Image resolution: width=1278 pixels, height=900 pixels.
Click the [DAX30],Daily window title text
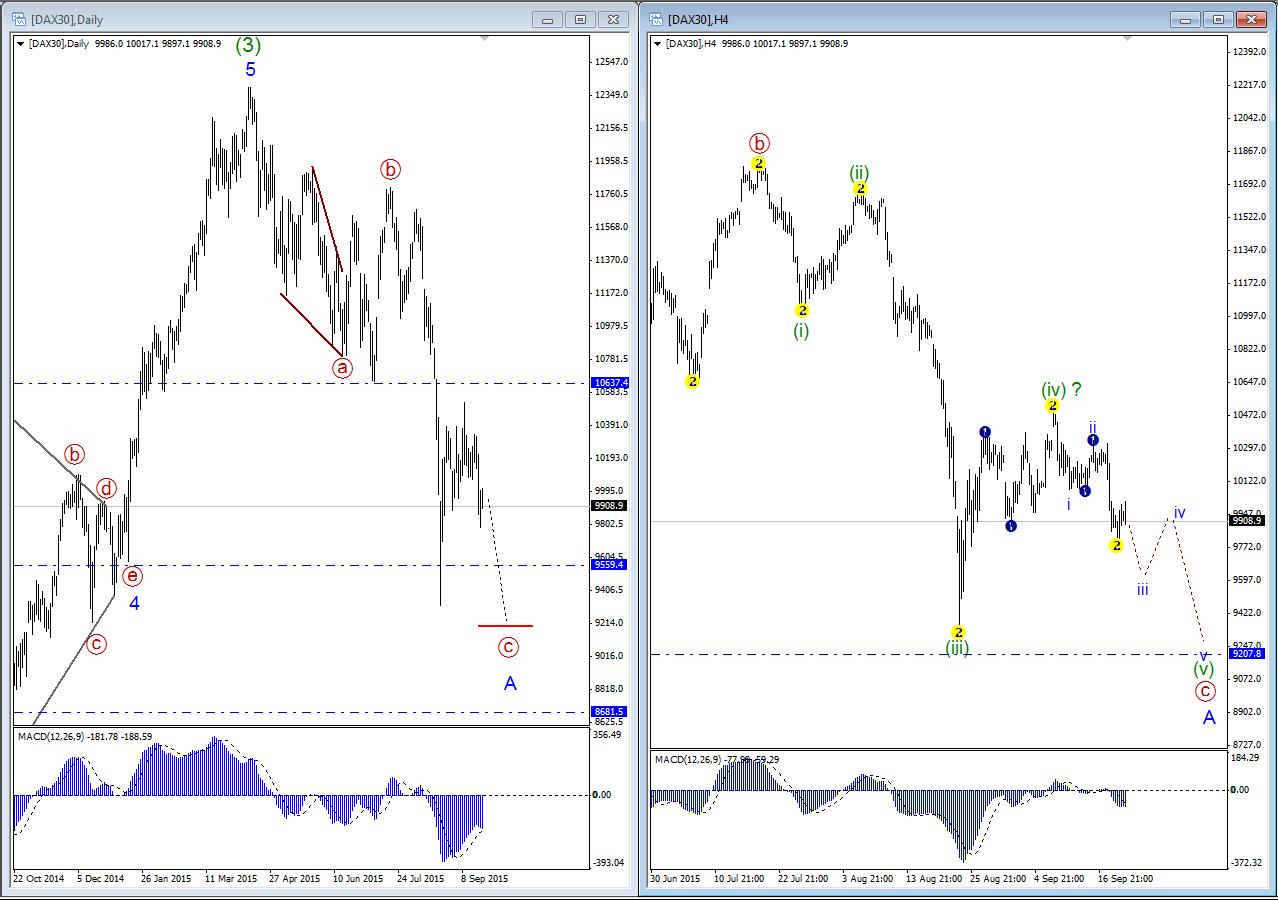point(67,19)
